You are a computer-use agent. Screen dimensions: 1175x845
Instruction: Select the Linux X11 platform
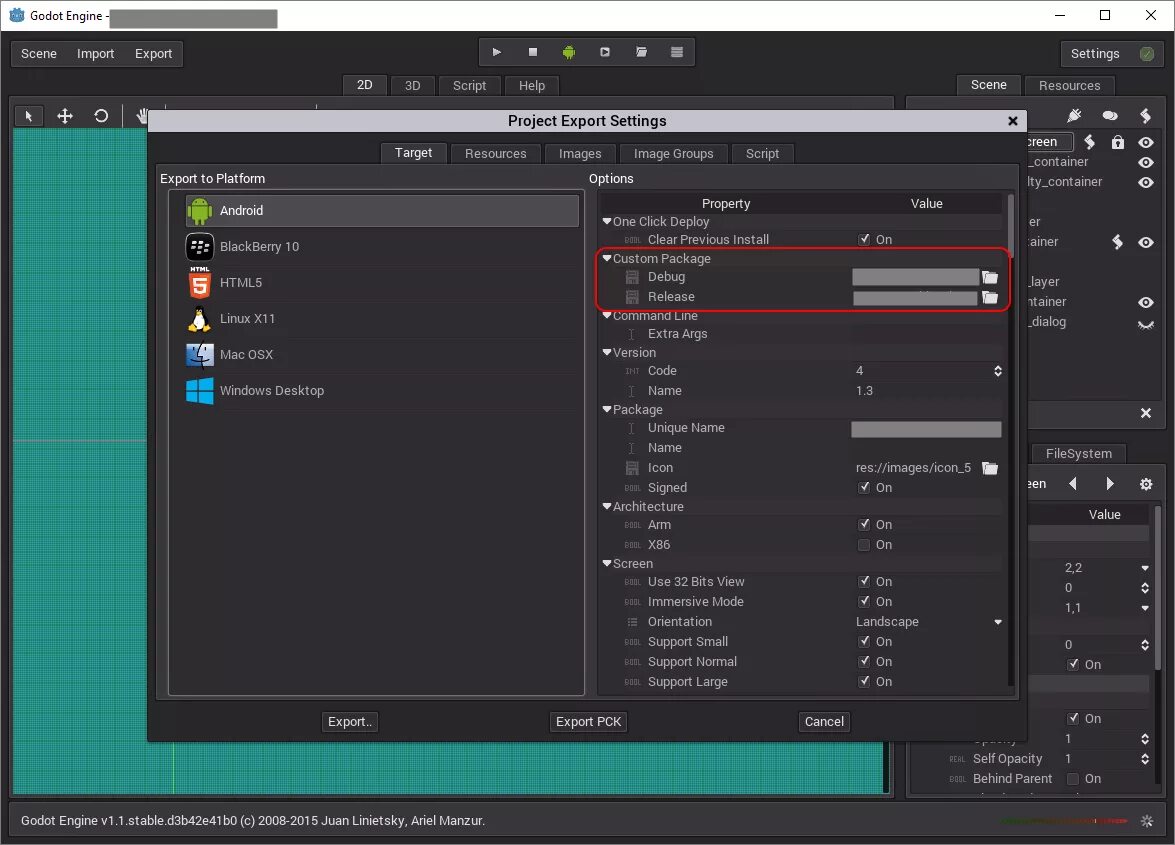click(382, 318)
